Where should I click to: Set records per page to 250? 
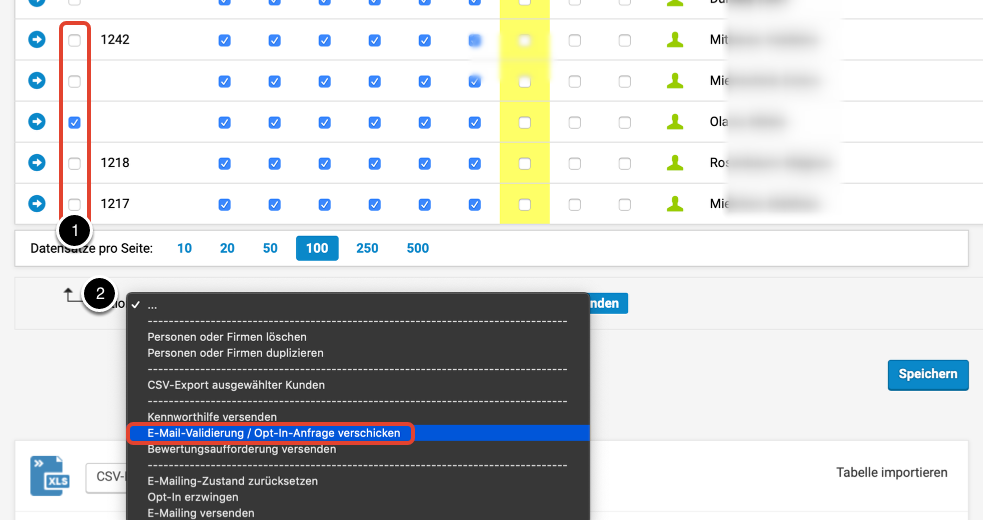pos(367,248)
